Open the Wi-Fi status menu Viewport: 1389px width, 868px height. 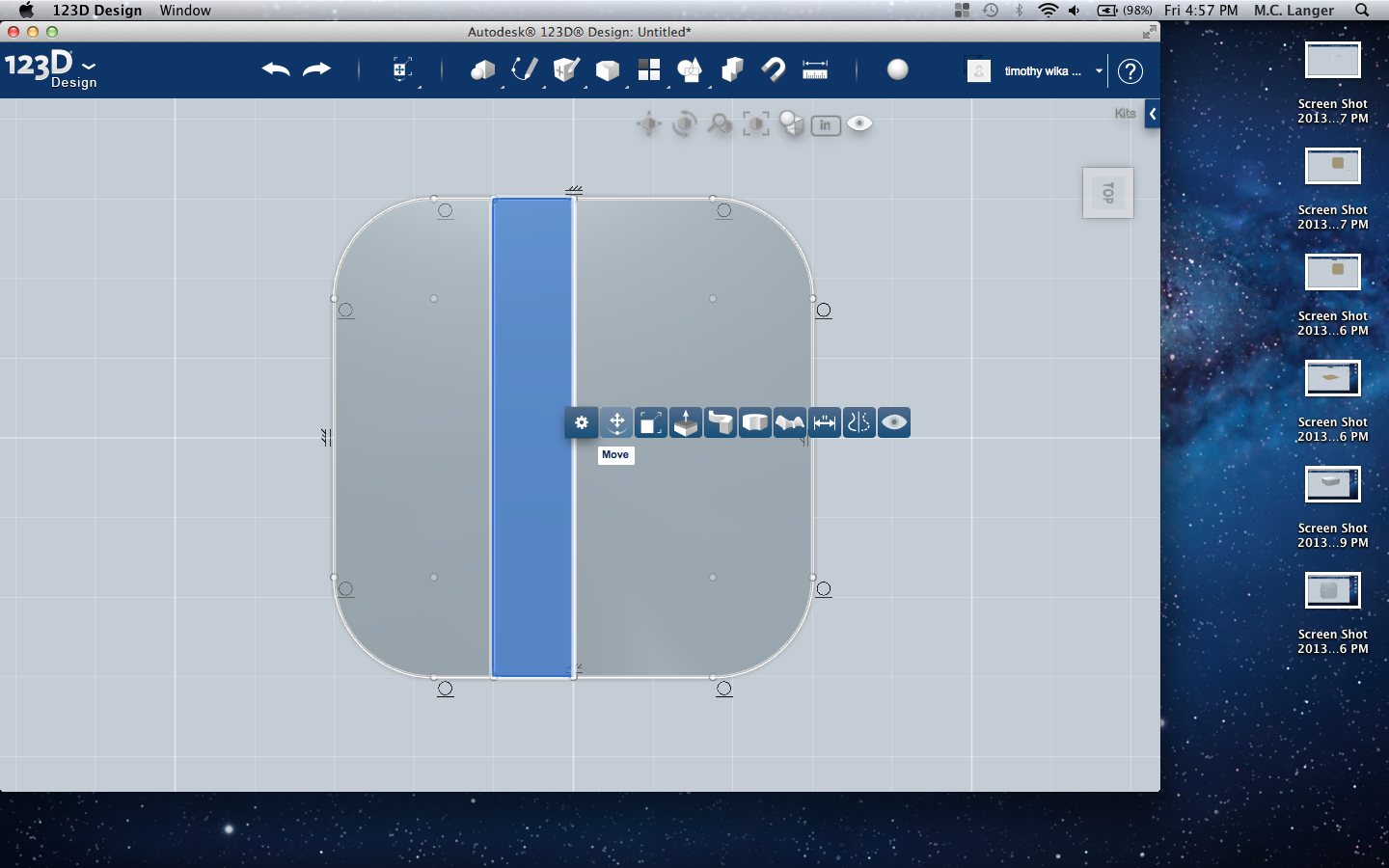(1048, 11)
